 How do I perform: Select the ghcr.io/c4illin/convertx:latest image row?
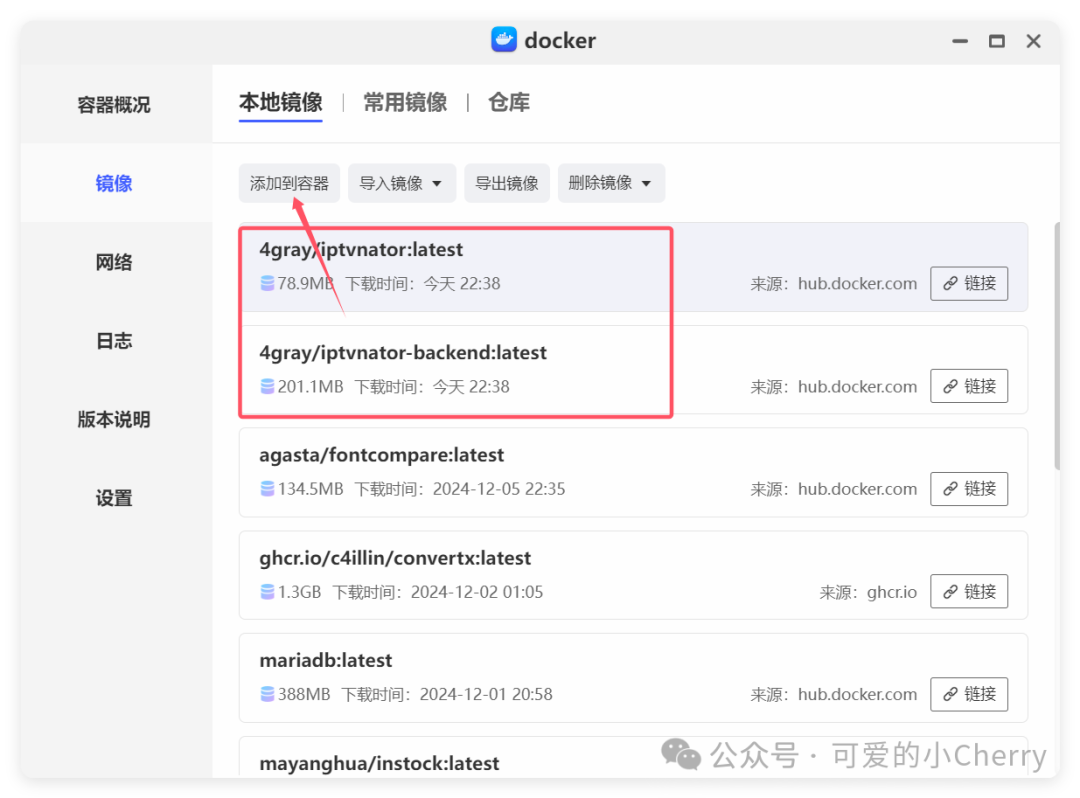coord(633,575)
